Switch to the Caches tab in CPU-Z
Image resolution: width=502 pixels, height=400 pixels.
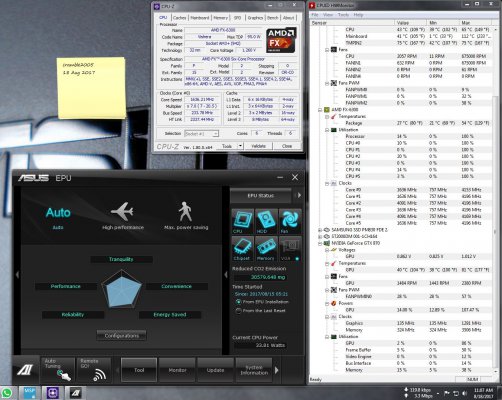(179, 18)
